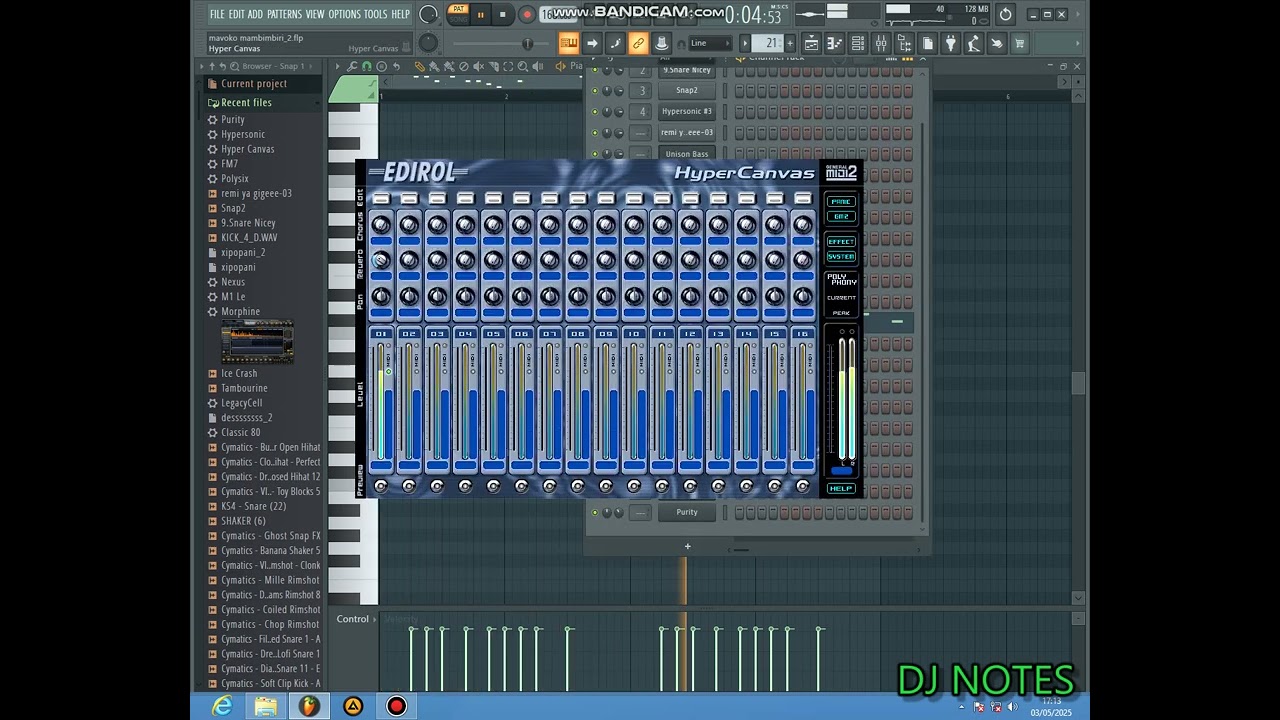Click the piano roll vertical scrollbar
Image resolution: width=1280 pixels, height=720 pixels.
[1078, 384]
